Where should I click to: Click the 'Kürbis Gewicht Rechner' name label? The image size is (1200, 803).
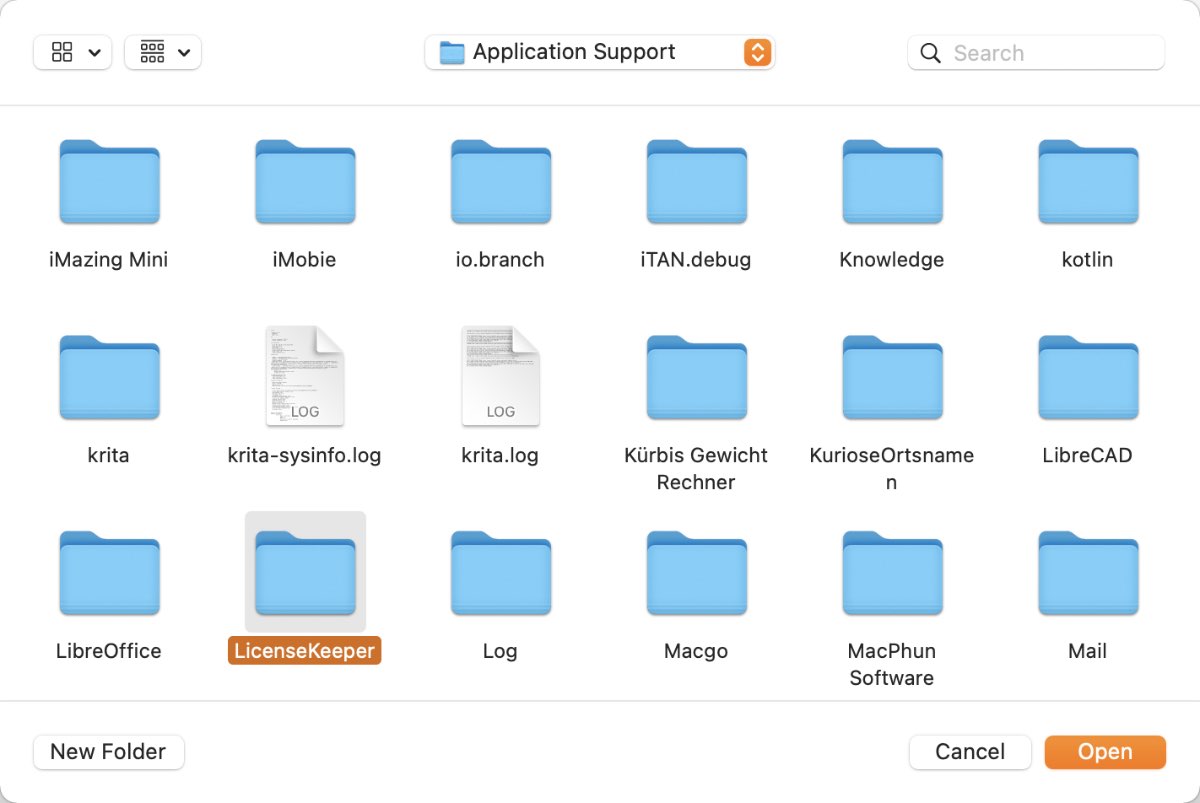coord(696,469)
